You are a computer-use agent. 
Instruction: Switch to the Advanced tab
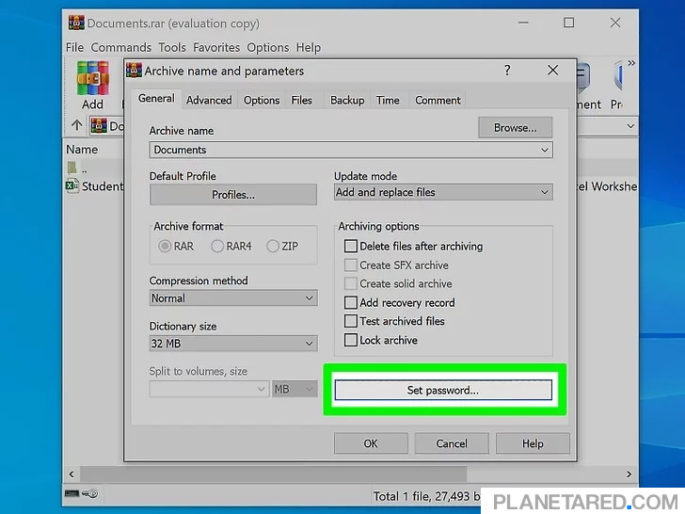(x=208, y=100)
